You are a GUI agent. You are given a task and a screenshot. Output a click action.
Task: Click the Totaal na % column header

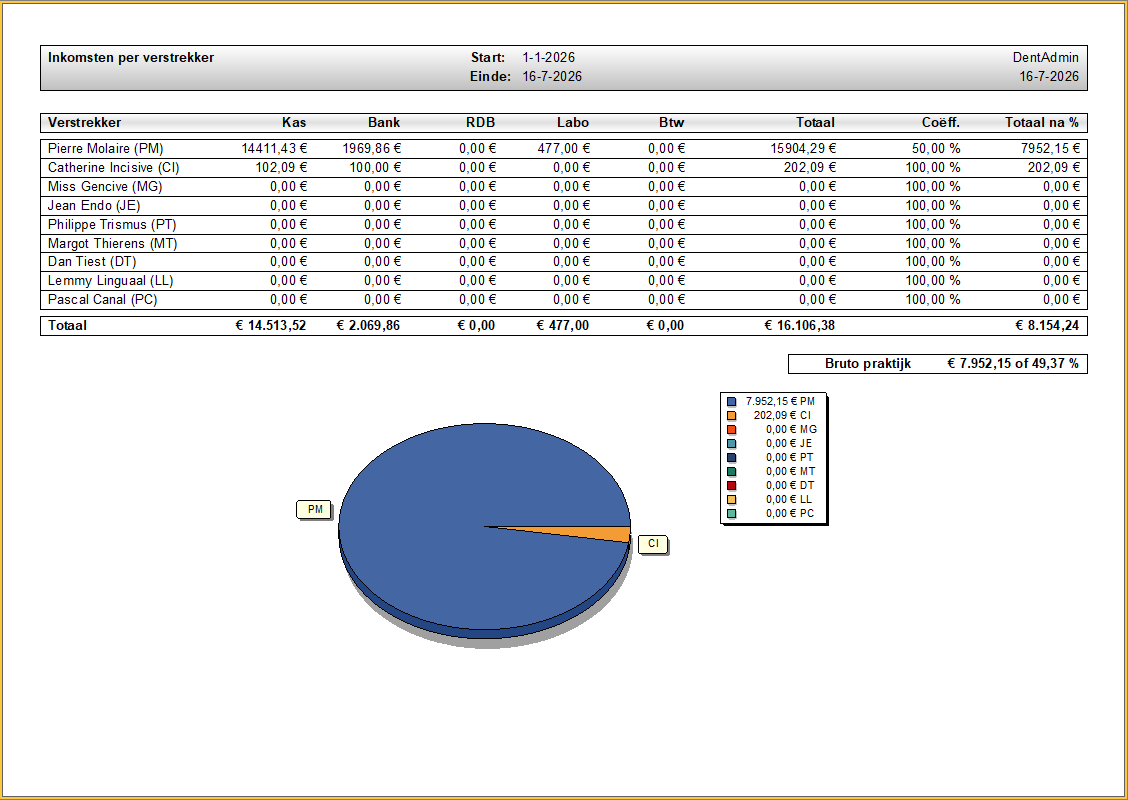coord(1042,122)
